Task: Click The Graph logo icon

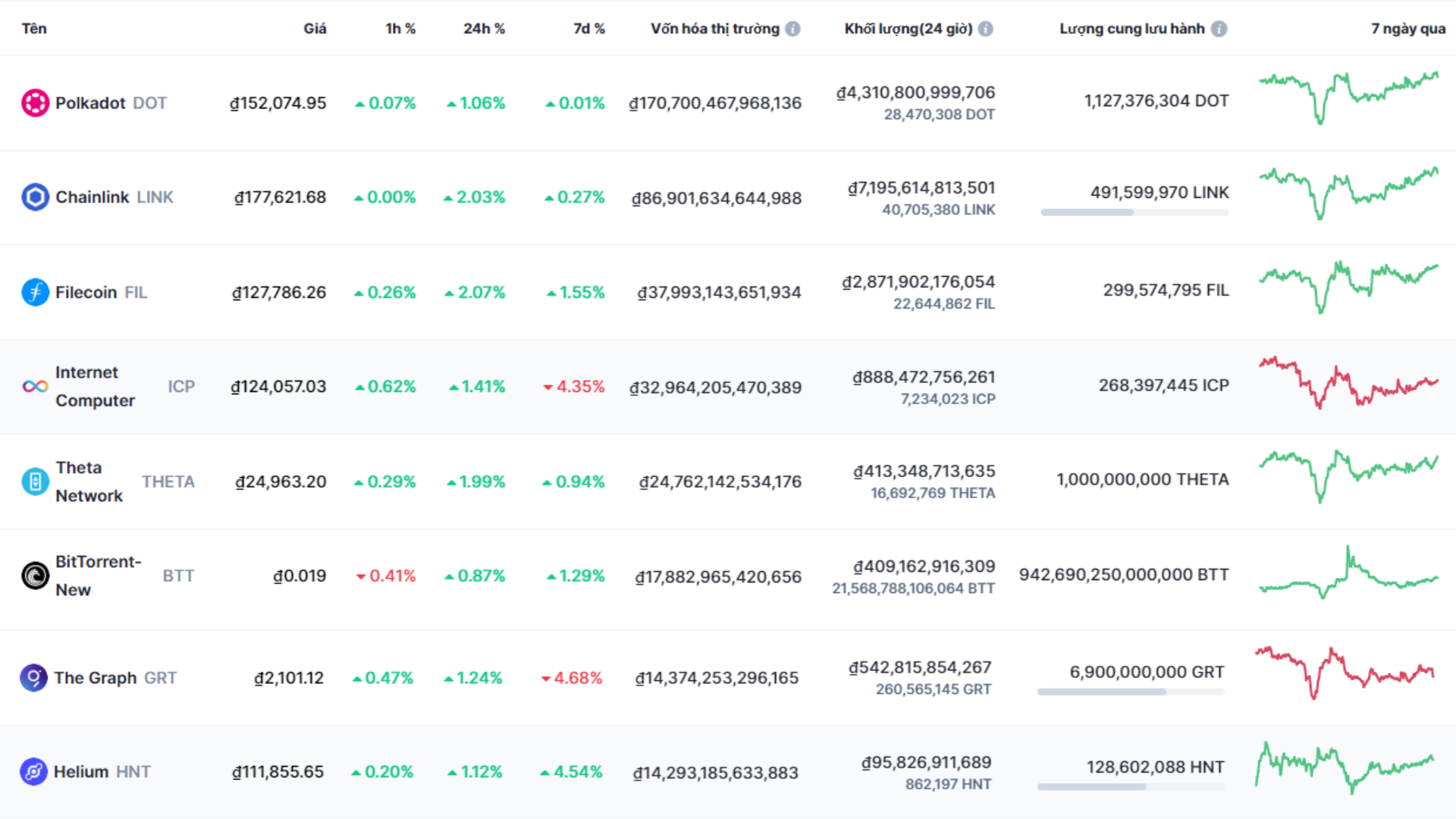Action: click(x=33, y=677)
